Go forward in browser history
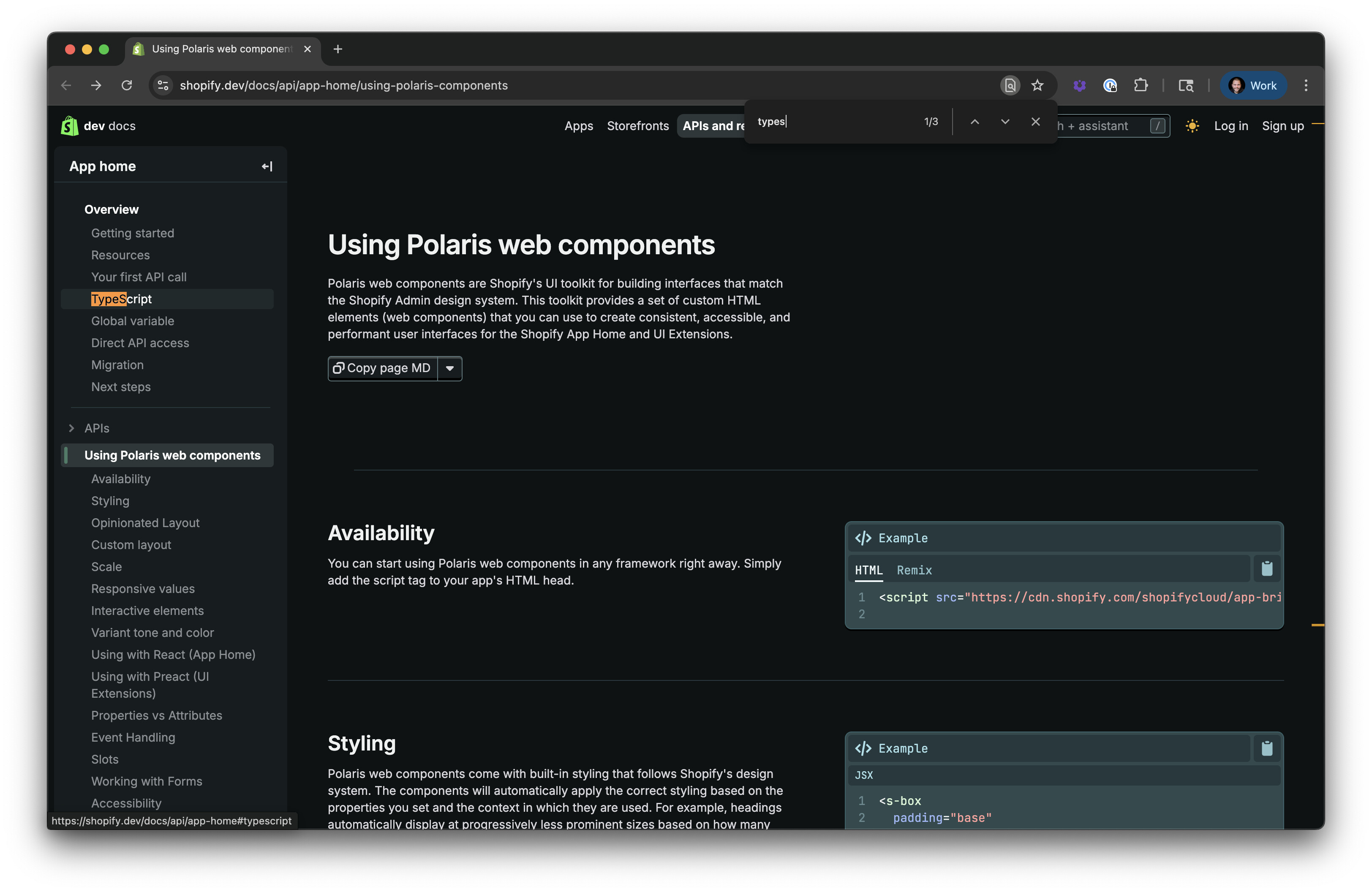This screenshot has width=1372, height=892. tap(96, 85)
